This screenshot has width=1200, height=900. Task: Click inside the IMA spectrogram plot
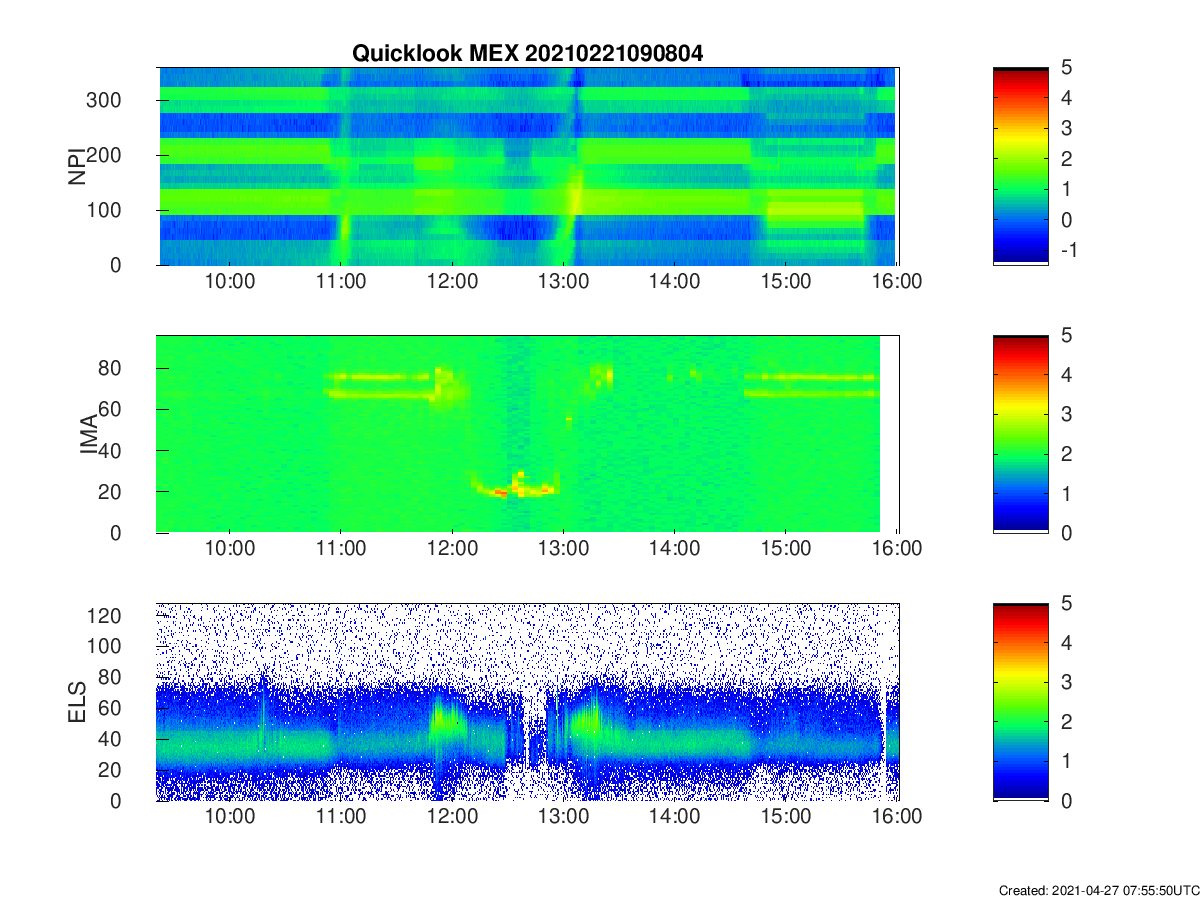point(528,434)
